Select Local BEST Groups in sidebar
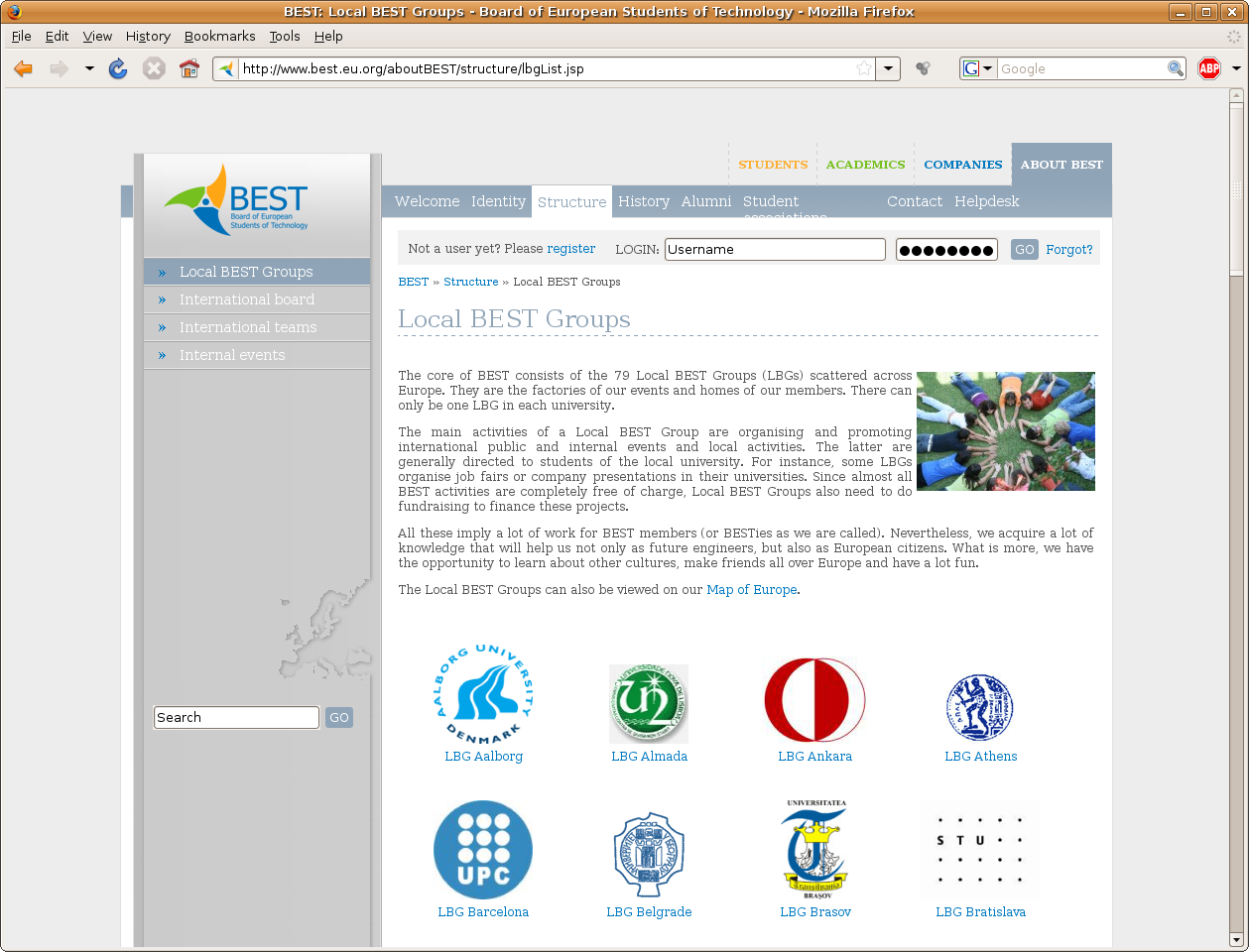 (x=257, y=272)
